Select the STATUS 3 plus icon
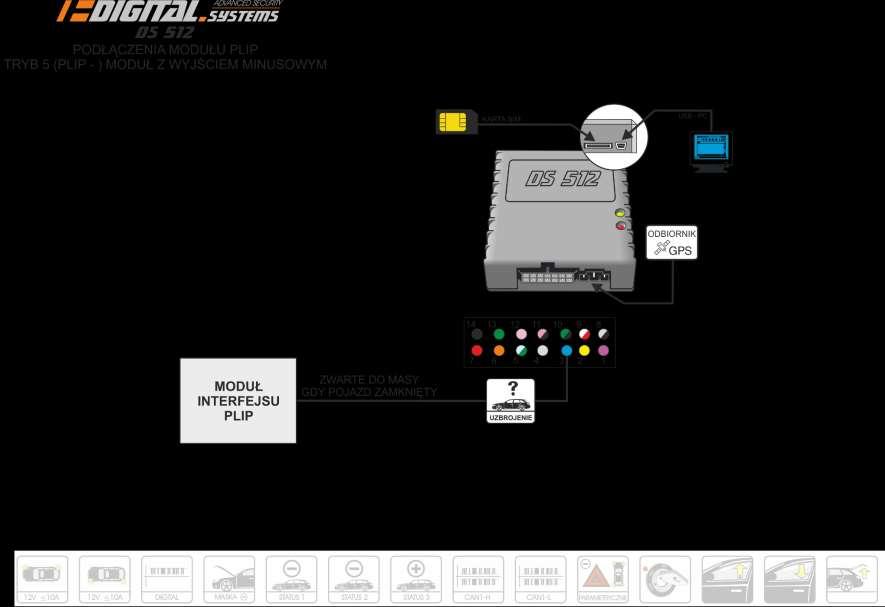 point(416,579)
